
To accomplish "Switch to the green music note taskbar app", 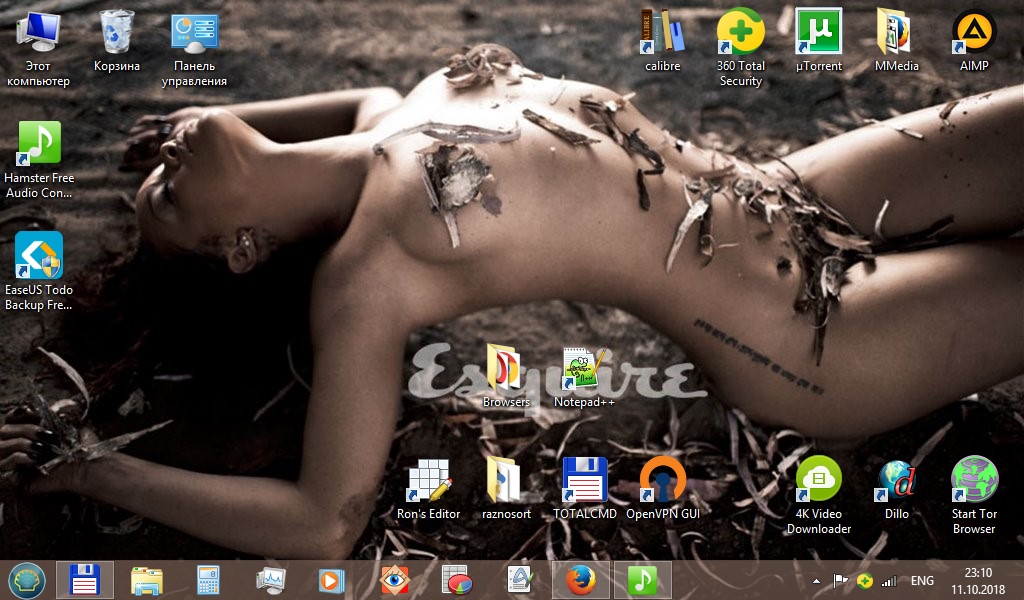I will pyautogui.click(x=643, y=580).
